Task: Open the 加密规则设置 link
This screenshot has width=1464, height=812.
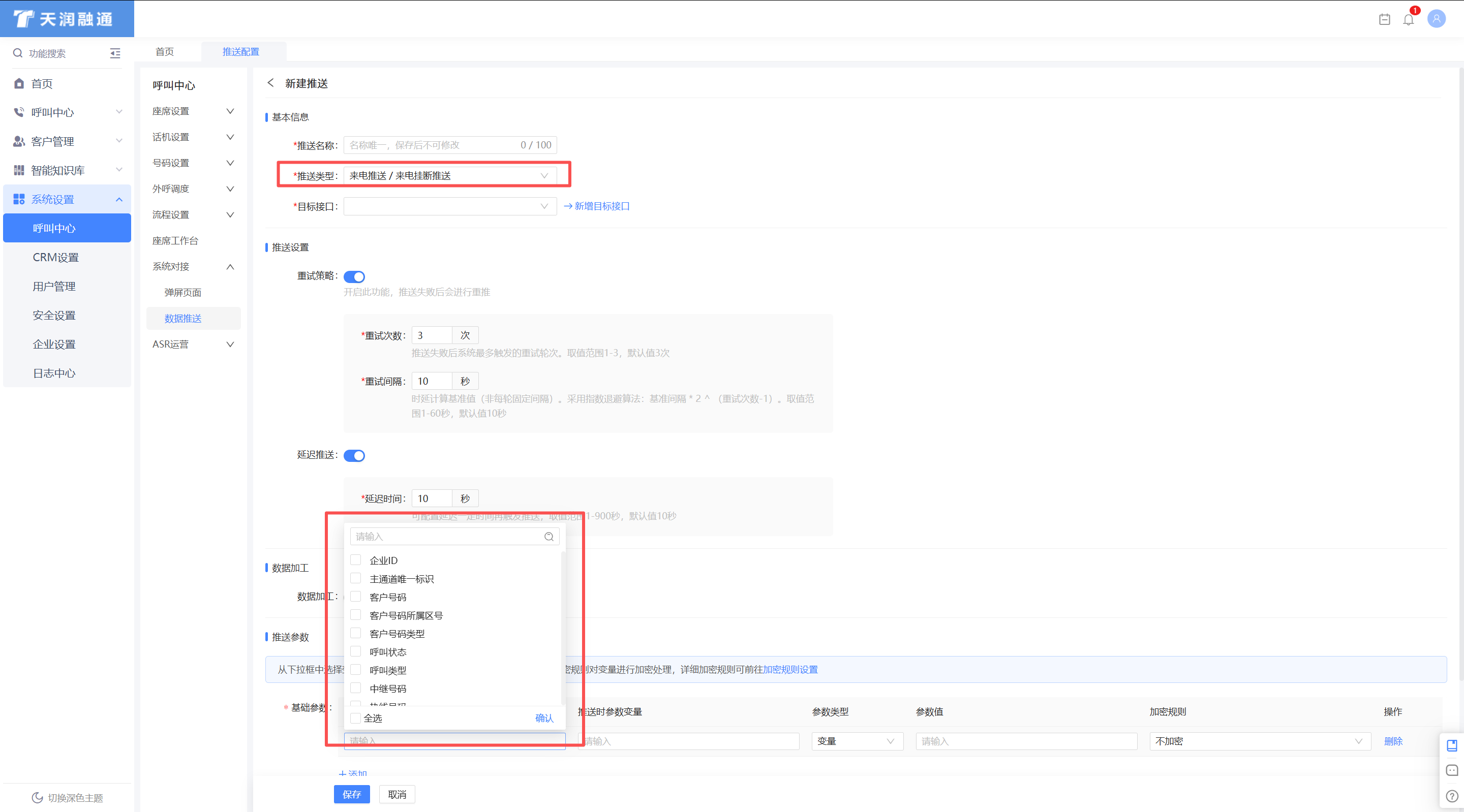Action: tap(790, 669)
